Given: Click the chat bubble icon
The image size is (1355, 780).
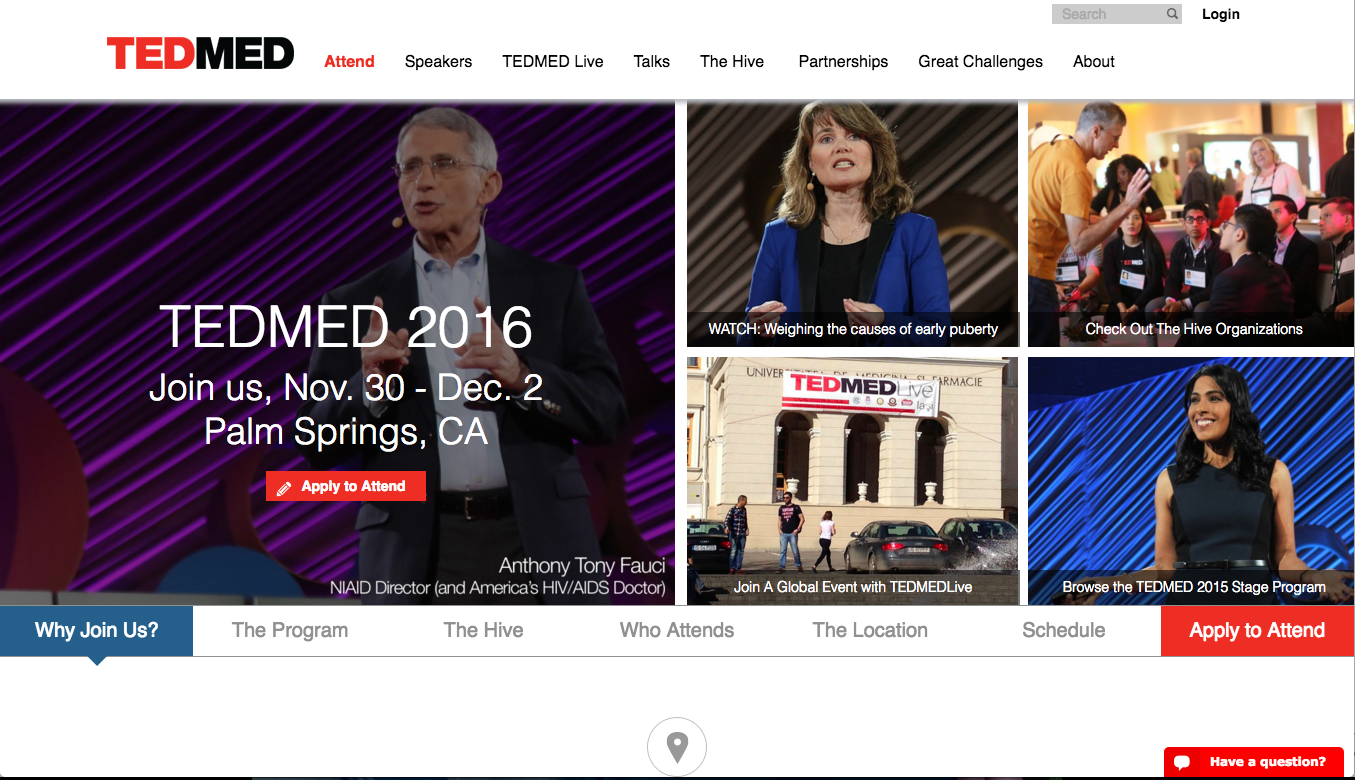Looking at the screenshot, I should point(1182,762).
